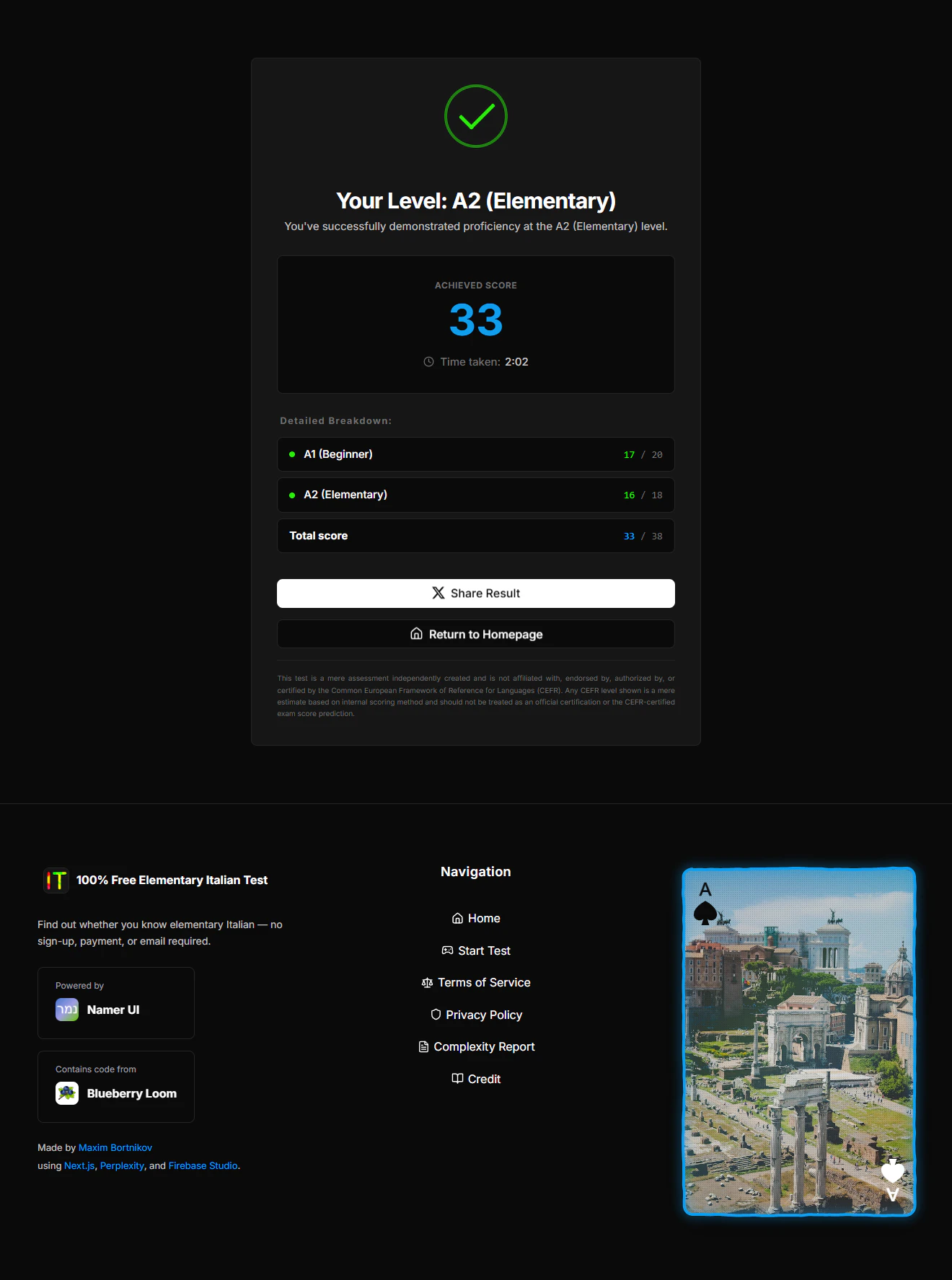
Task: Open the Next.js link
Action: pos(79,1165)
